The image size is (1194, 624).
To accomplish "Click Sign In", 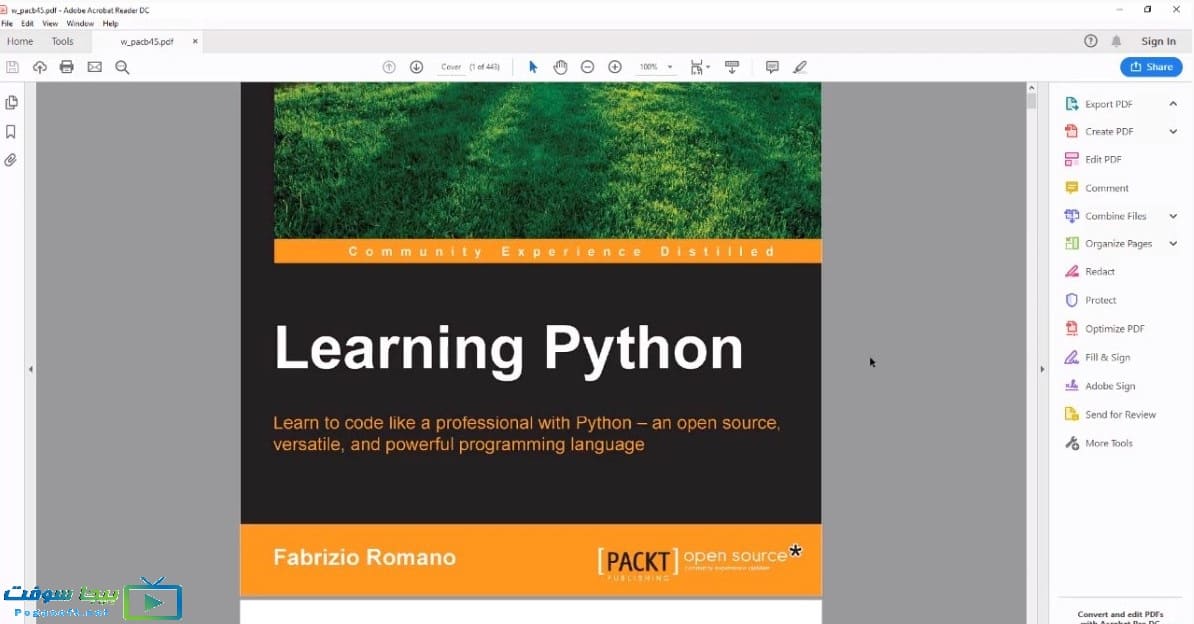I will [x=1158, y=41].
